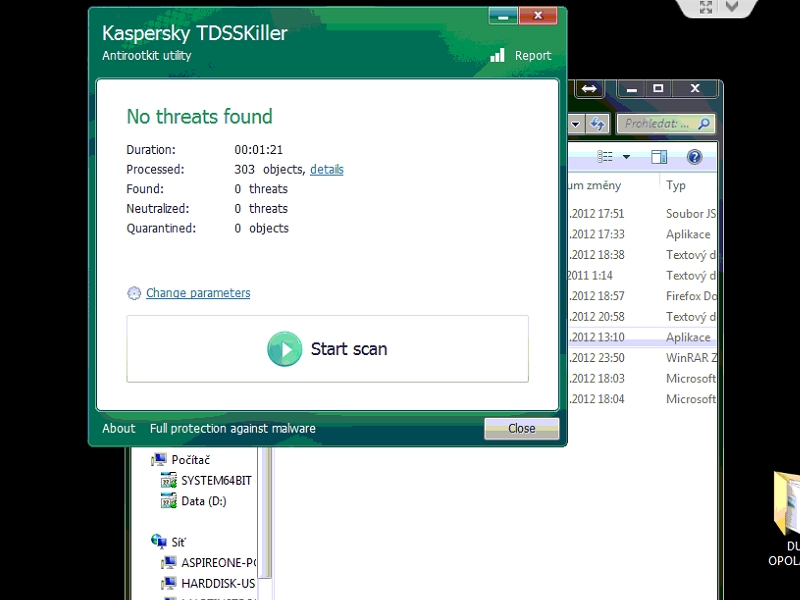This screenshot has height=600, width=800.
Task: Toggle the Explorer preview pane icon
Action: pos(659,157)
